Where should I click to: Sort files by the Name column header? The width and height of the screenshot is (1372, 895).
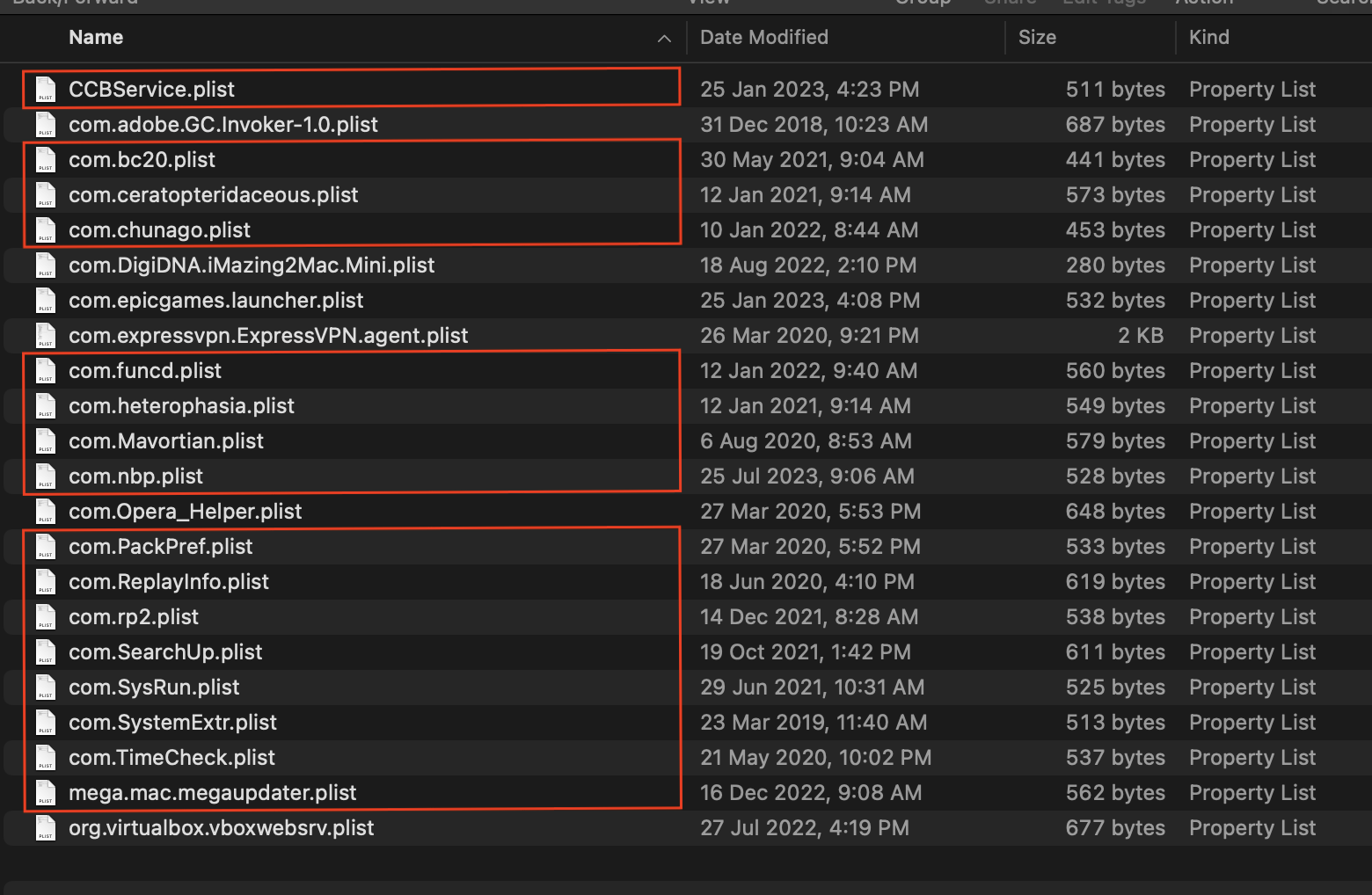click(x=96, y=37)
